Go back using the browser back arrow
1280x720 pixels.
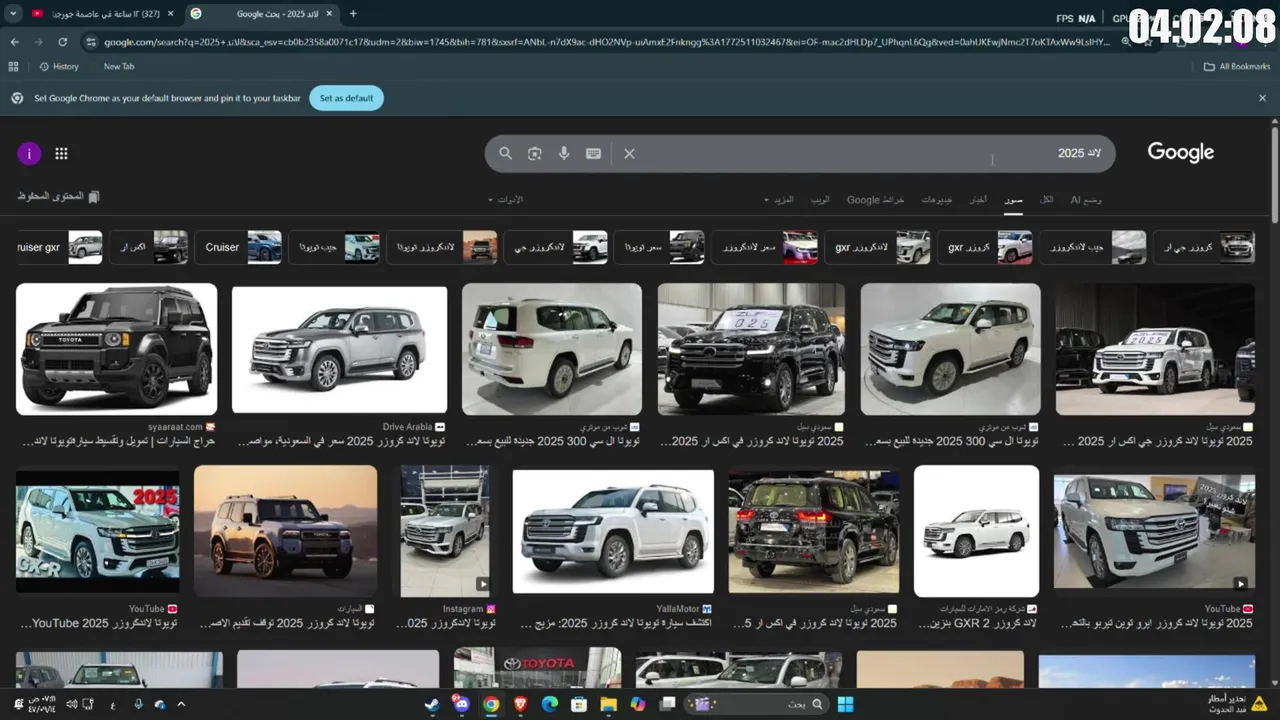point(14,42)
